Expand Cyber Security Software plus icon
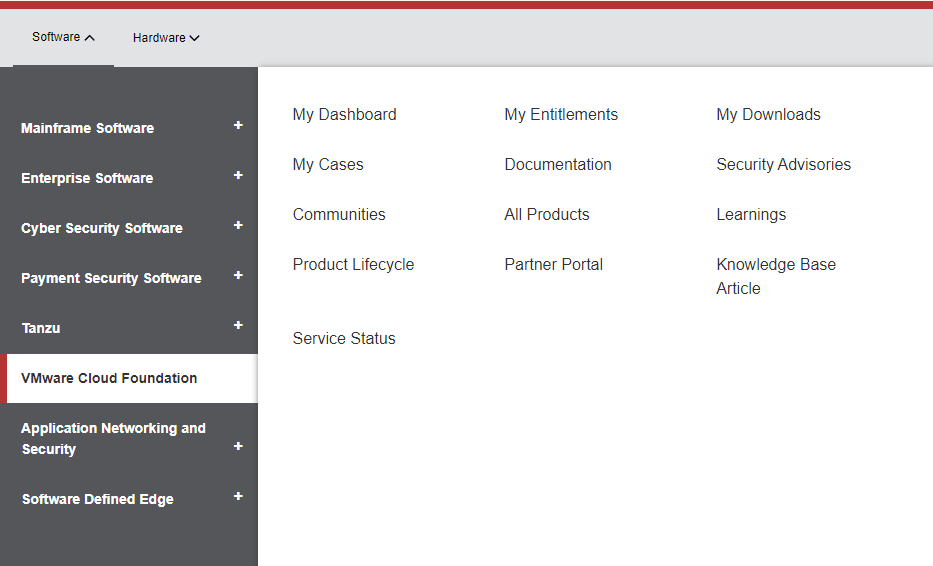 238,226
